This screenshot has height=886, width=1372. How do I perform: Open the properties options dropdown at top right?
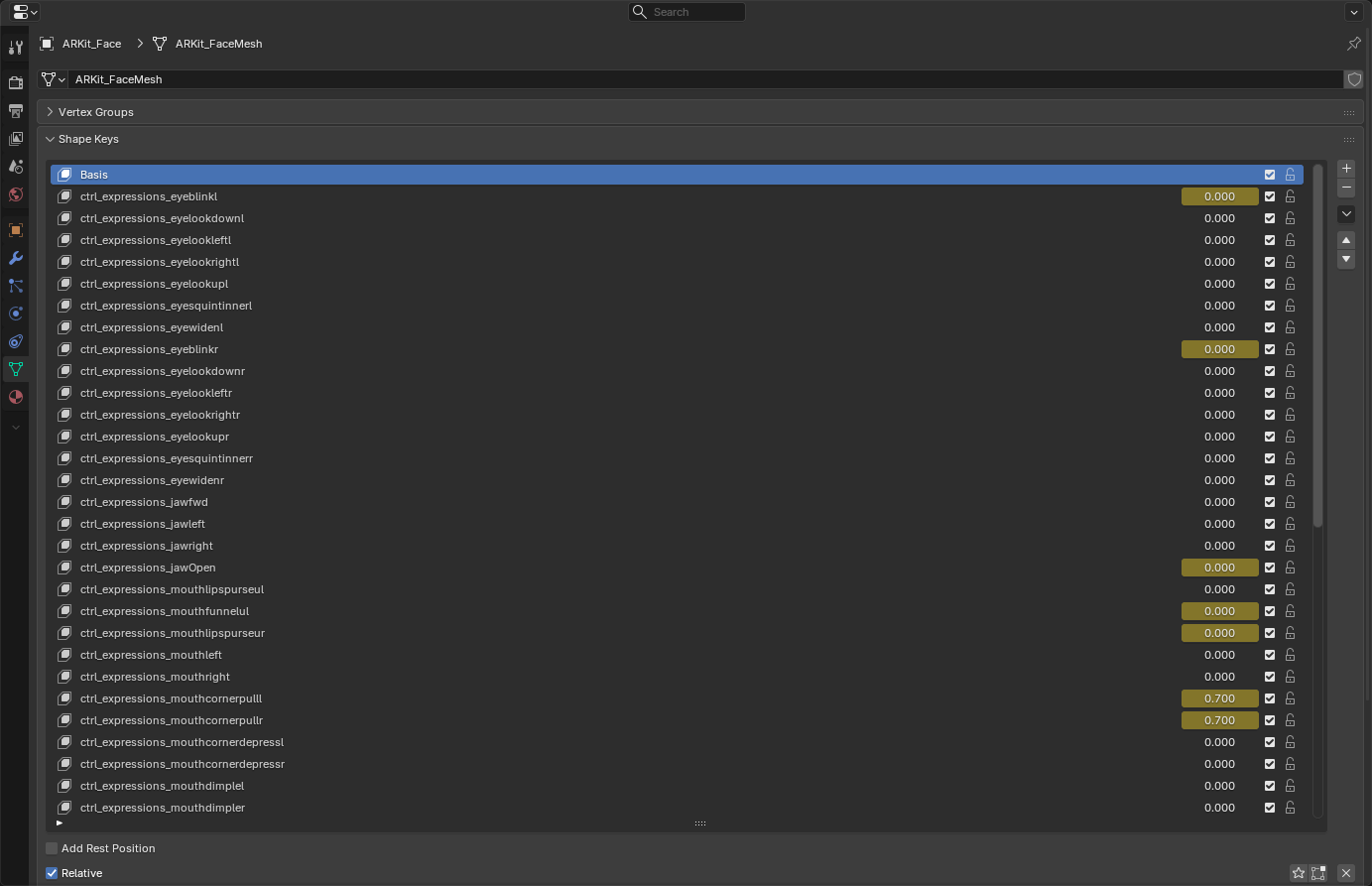pyautogui.click(x=1354, y=12)
